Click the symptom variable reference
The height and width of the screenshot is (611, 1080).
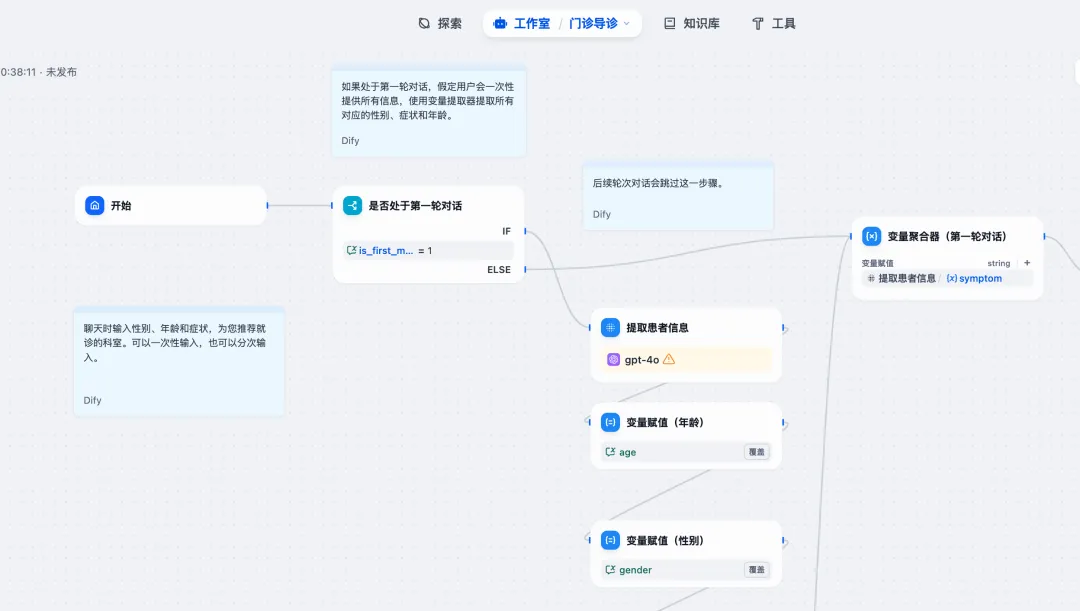click(x=973, y=278)
